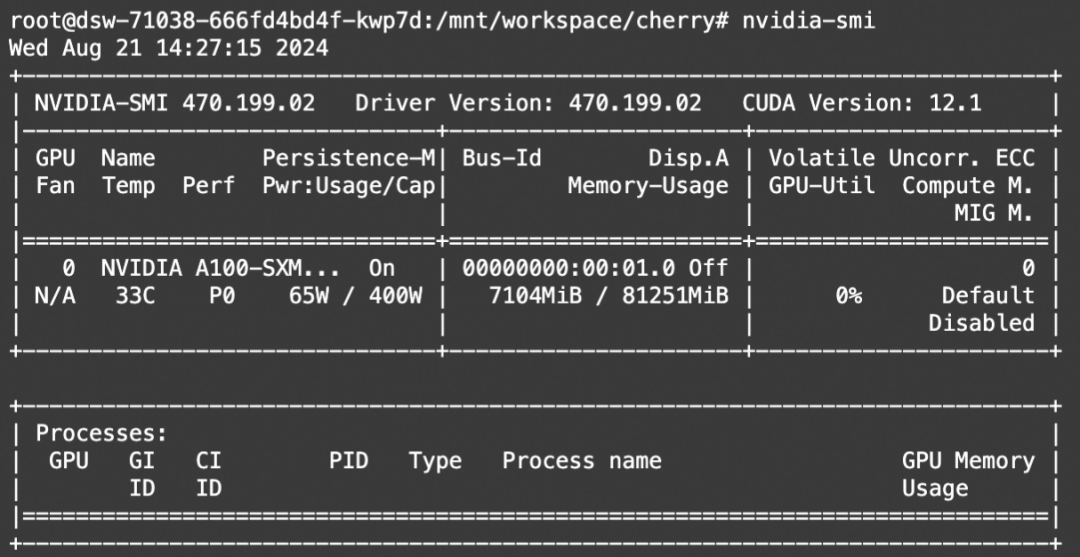Screen dimensions: 1080x557
Task: Click the GI ID column header
Action: (142, 474)
